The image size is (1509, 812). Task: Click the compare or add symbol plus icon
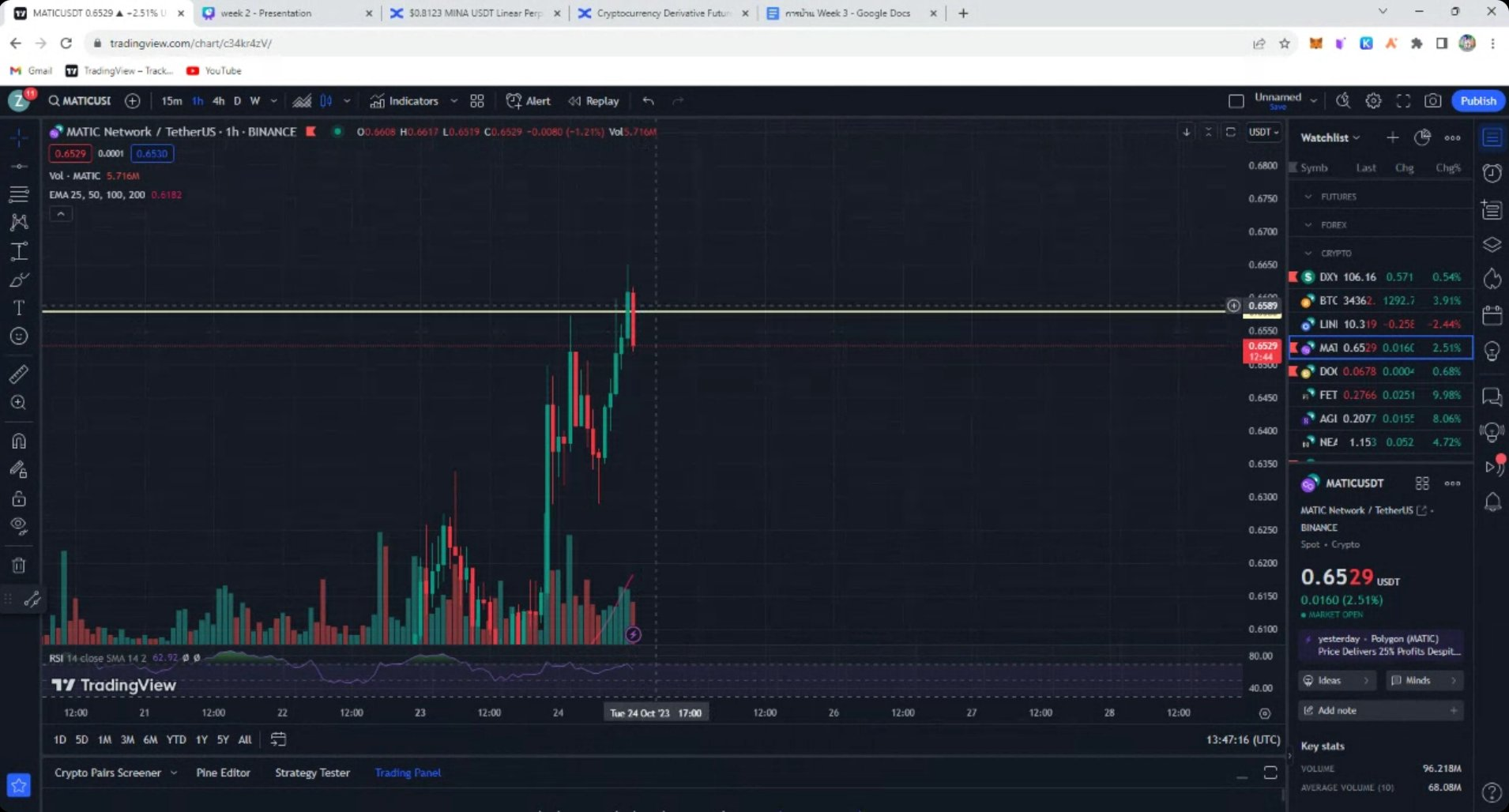pos(133,101)
